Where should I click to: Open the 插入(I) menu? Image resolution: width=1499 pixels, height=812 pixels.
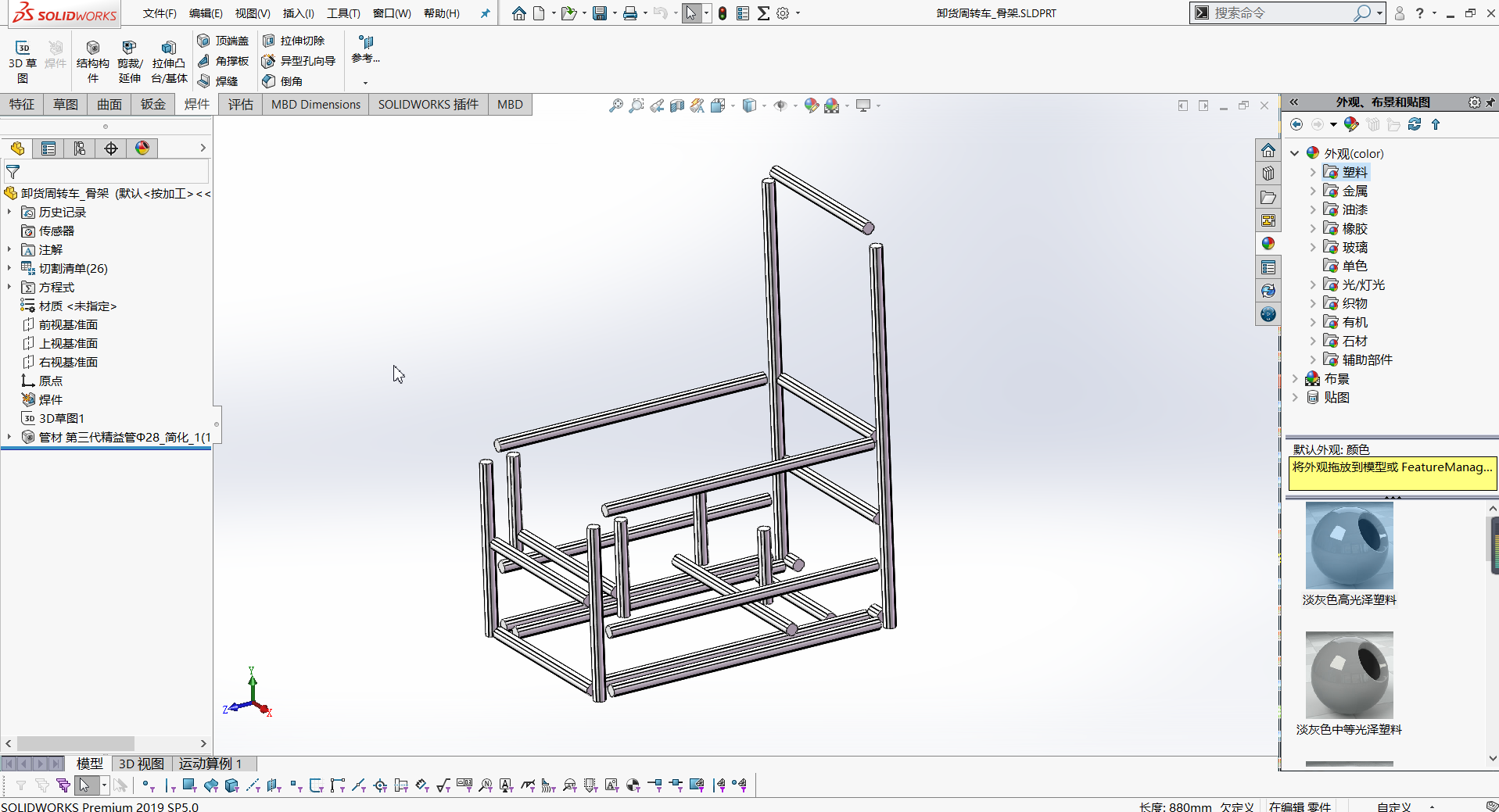(298, 13)
